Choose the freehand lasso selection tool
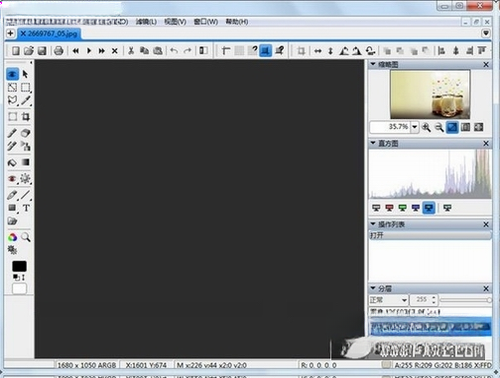 pyautogui.click(x=12, y=100)
